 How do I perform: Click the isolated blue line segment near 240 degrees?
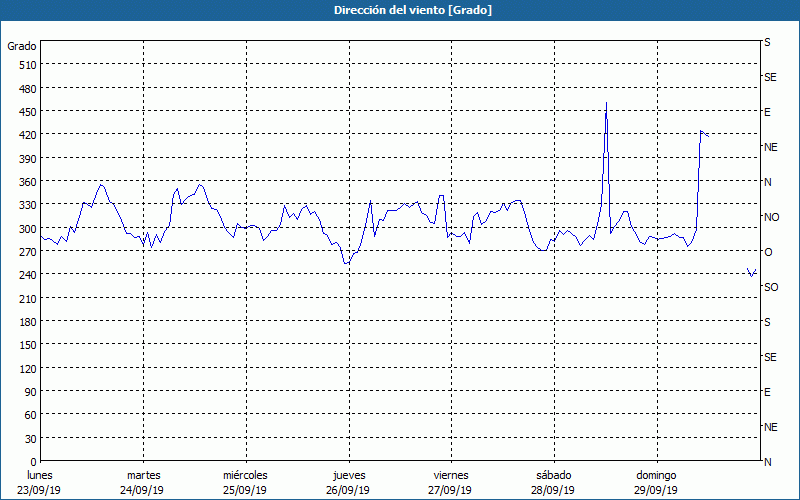[752, 272]
